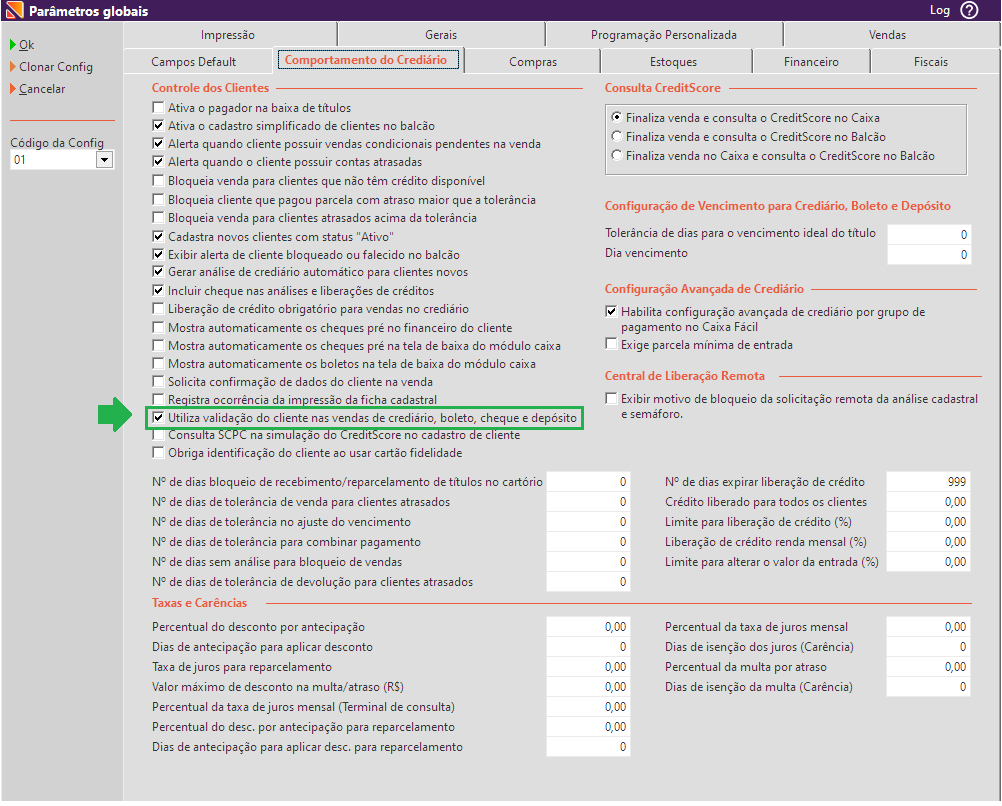Switch to the Gerais tab

441,35
